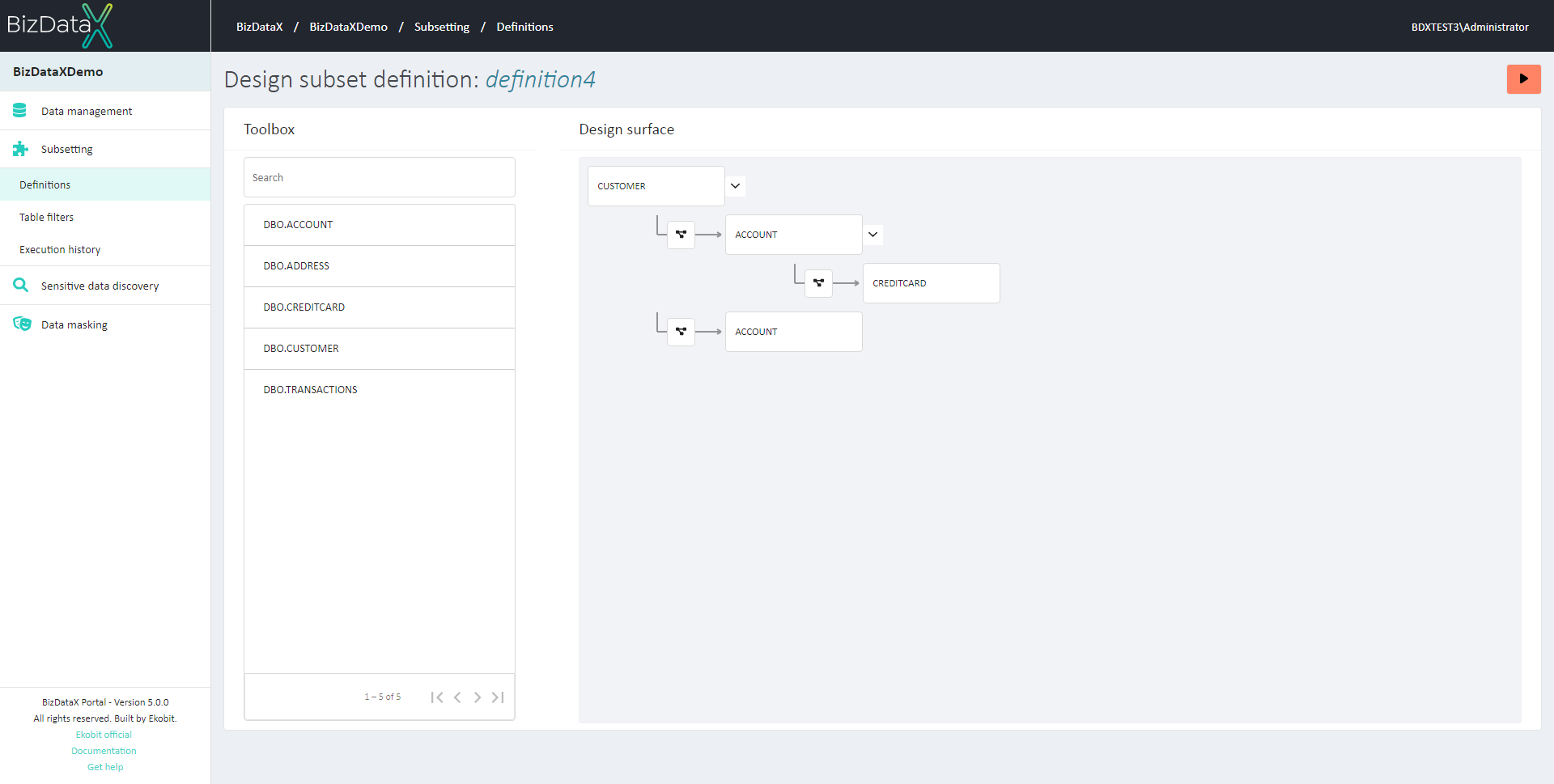The image size is (1554, 784).
Task: Click the Data management database icon
Action: (20, 111)
